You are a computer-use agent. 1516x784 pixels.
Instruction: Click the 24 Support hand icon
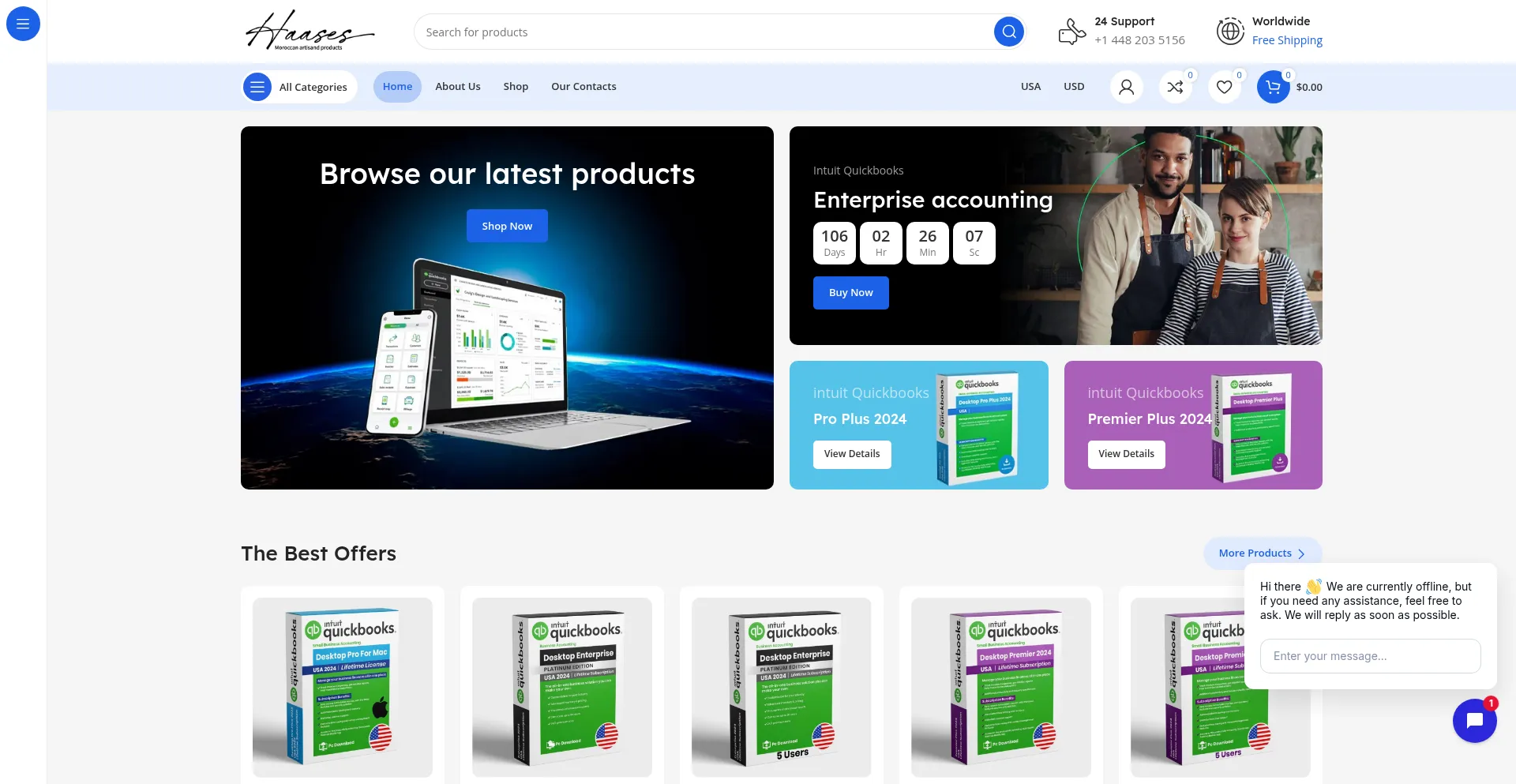[x=1071, y=32]
